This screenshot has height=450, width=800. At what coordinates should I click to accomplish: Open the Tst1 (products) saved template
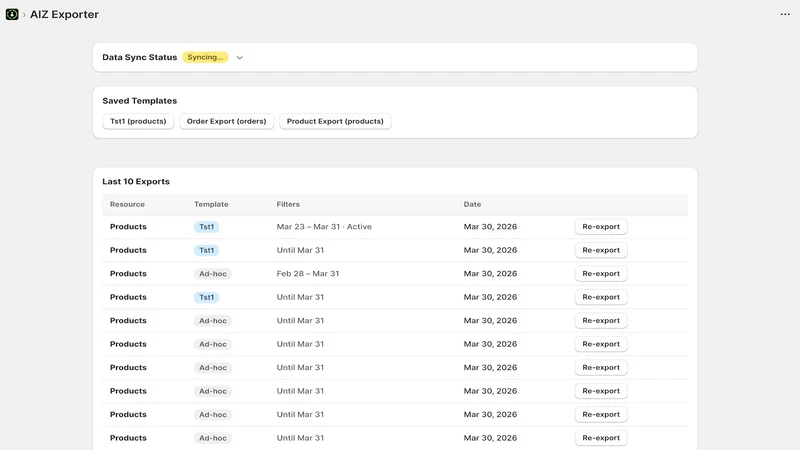tap(138, 121)
